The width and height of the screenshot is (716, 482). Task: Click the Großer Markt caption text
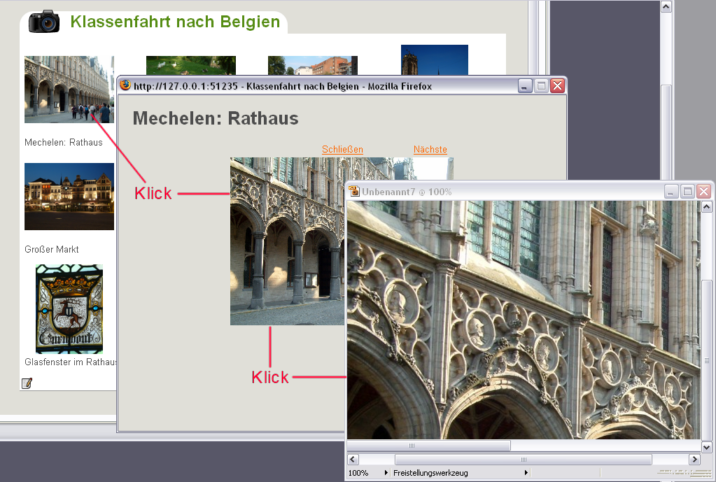tap(52, 249)
